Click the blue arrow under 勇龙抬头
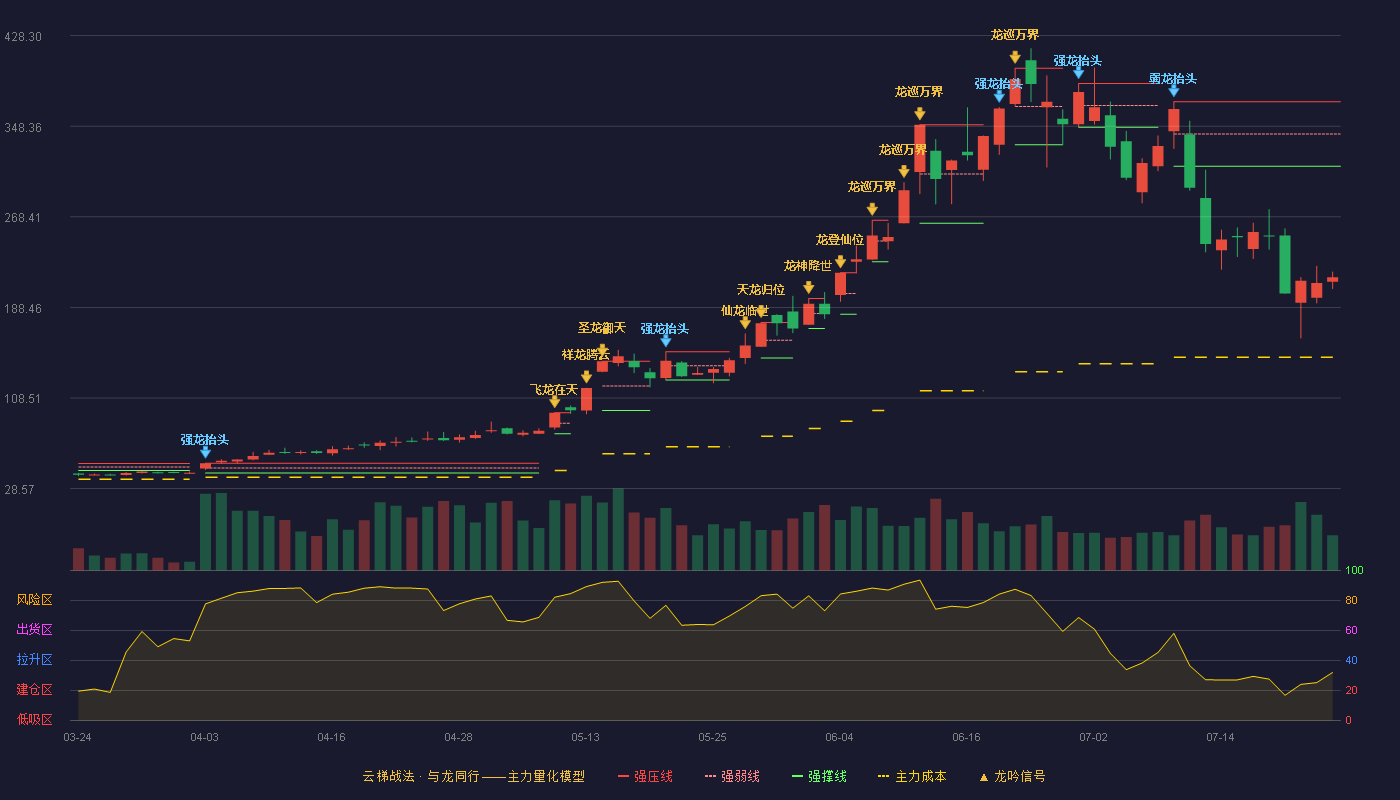This screenshot has height=800, width=1400. [x=1174, y=91]
